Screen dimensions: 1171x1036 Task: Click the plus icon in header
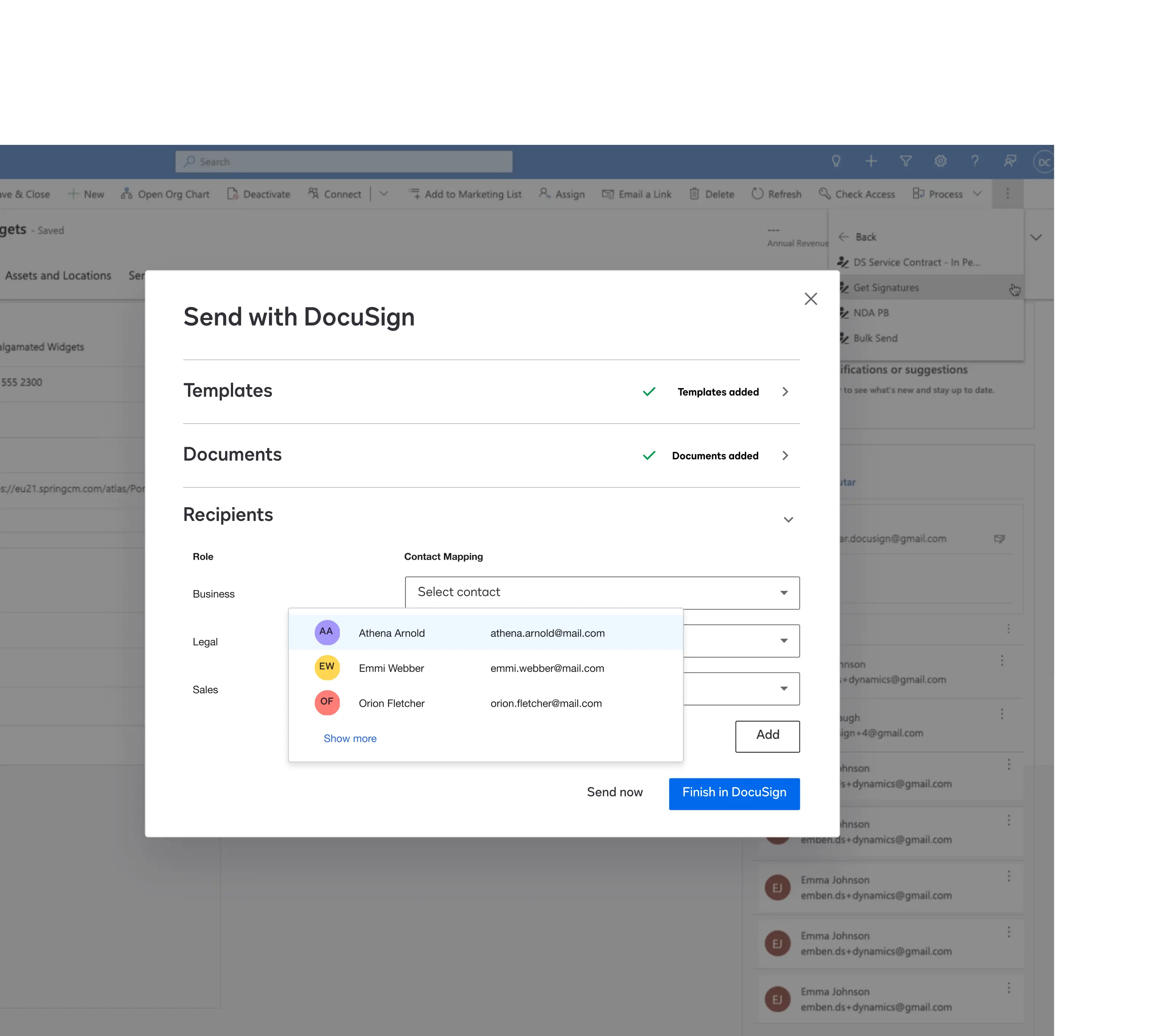[x=871, y=161]
